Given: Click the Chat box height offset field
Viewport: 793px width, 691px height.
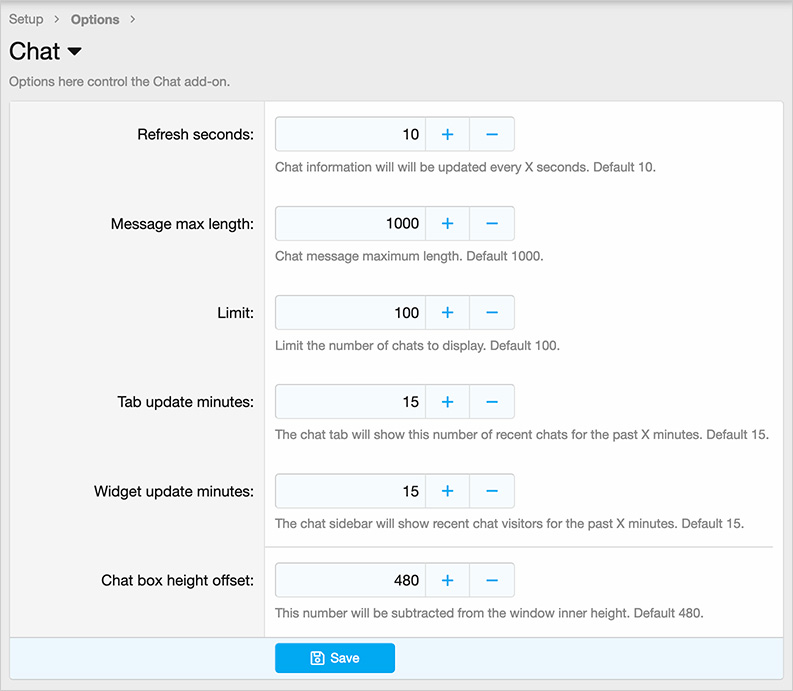Looking at the screenshot, I should [350, 580].
